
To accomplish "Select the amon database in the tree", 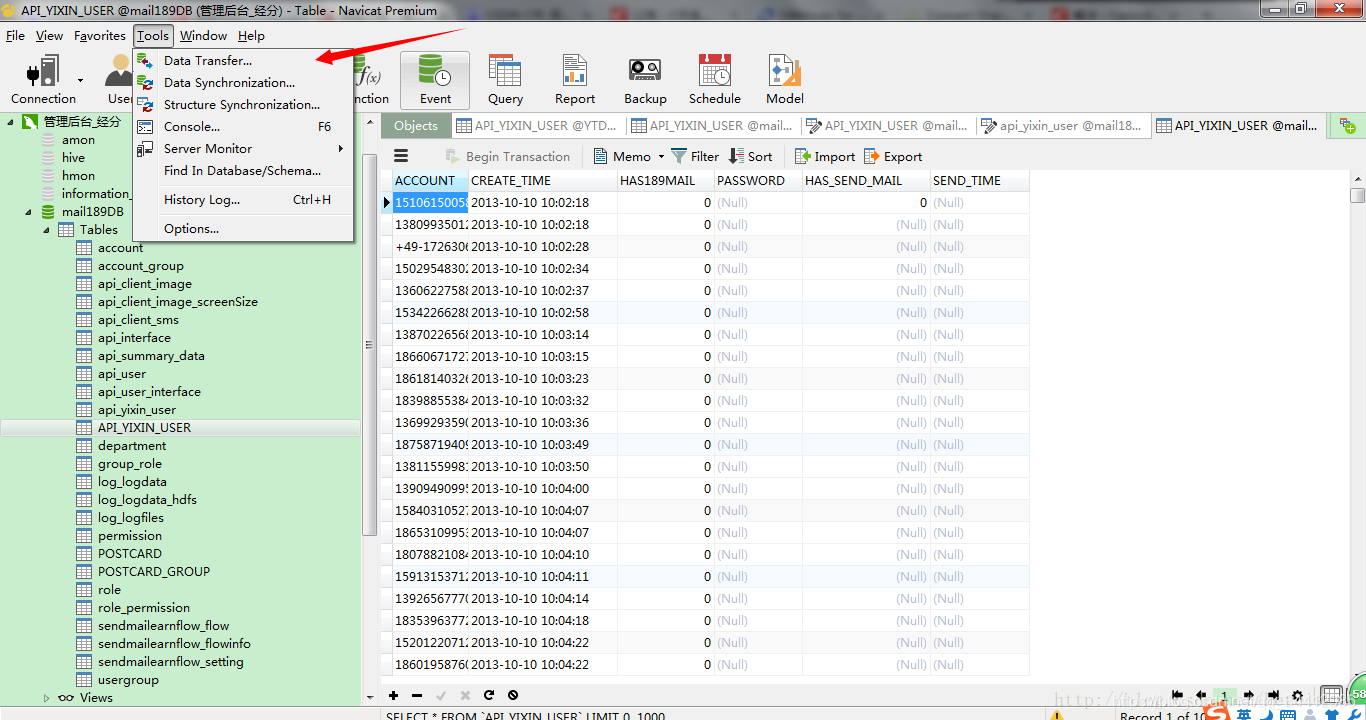I will [78, 140].
